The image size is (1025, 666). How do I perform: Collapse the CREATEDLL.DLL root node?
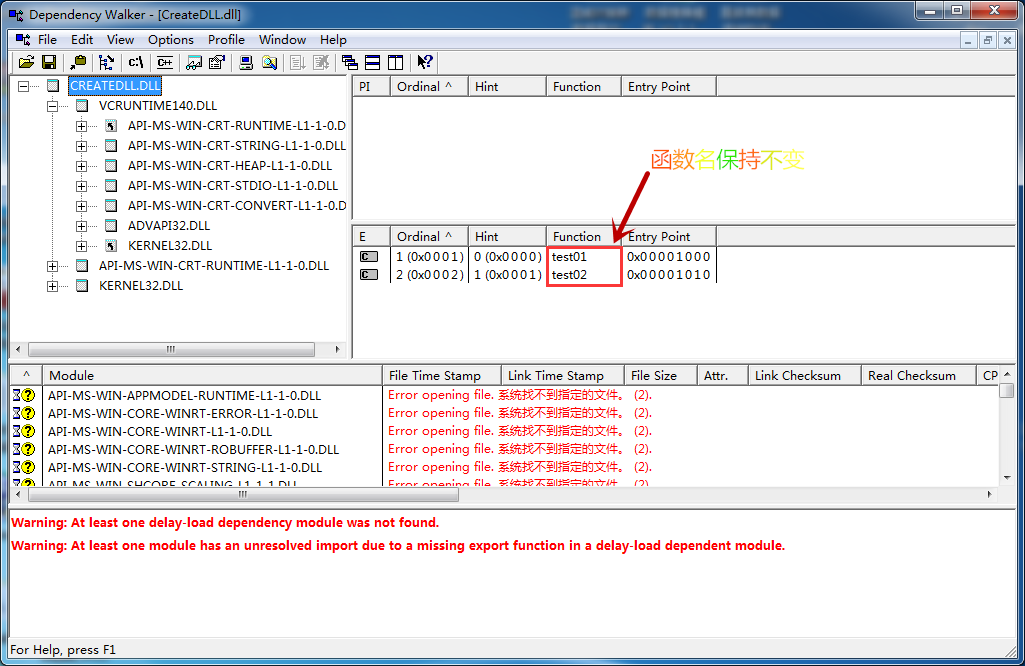click(24, 86)
